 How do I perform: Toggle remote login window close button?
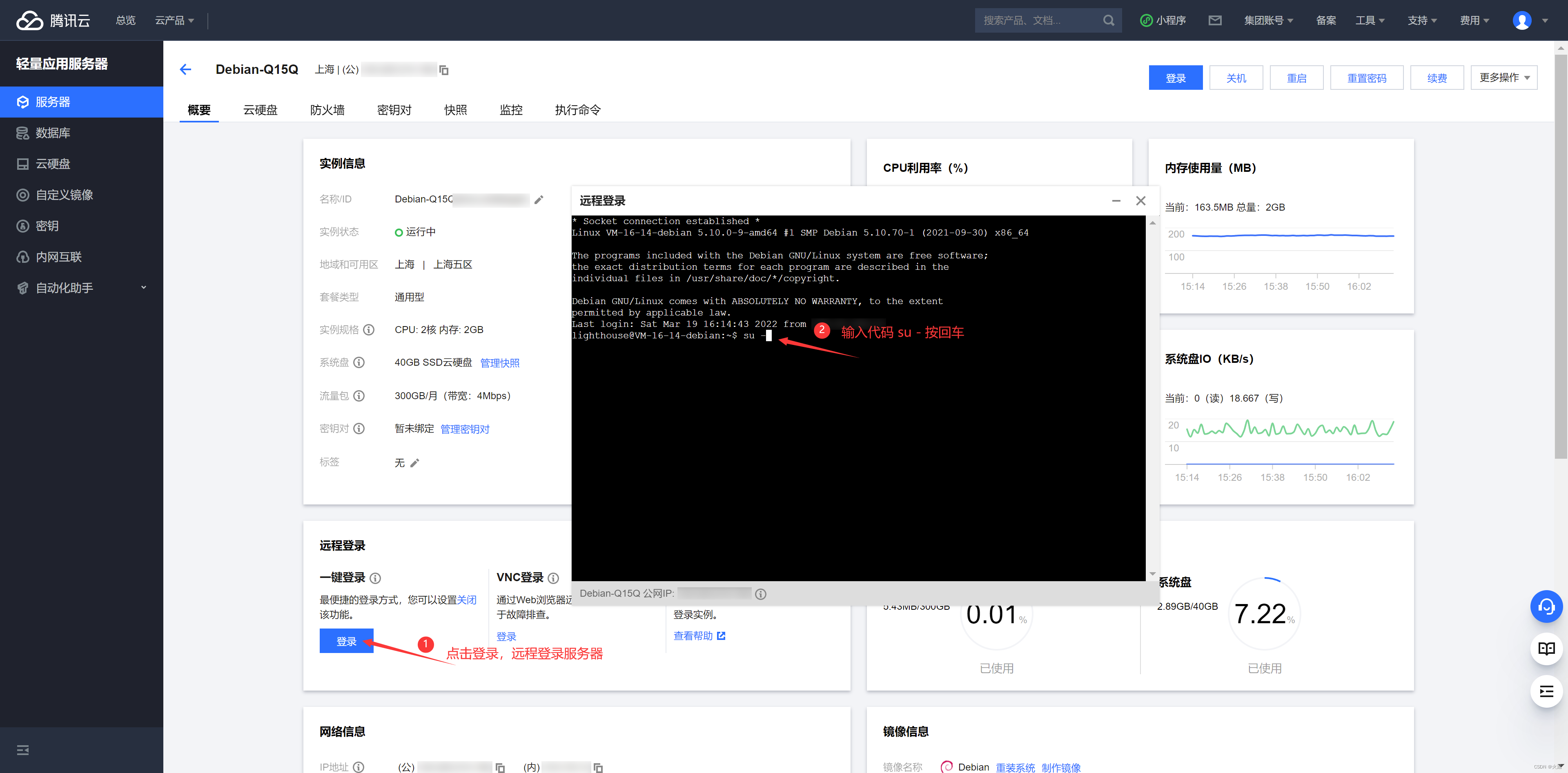pos(1140,201)
